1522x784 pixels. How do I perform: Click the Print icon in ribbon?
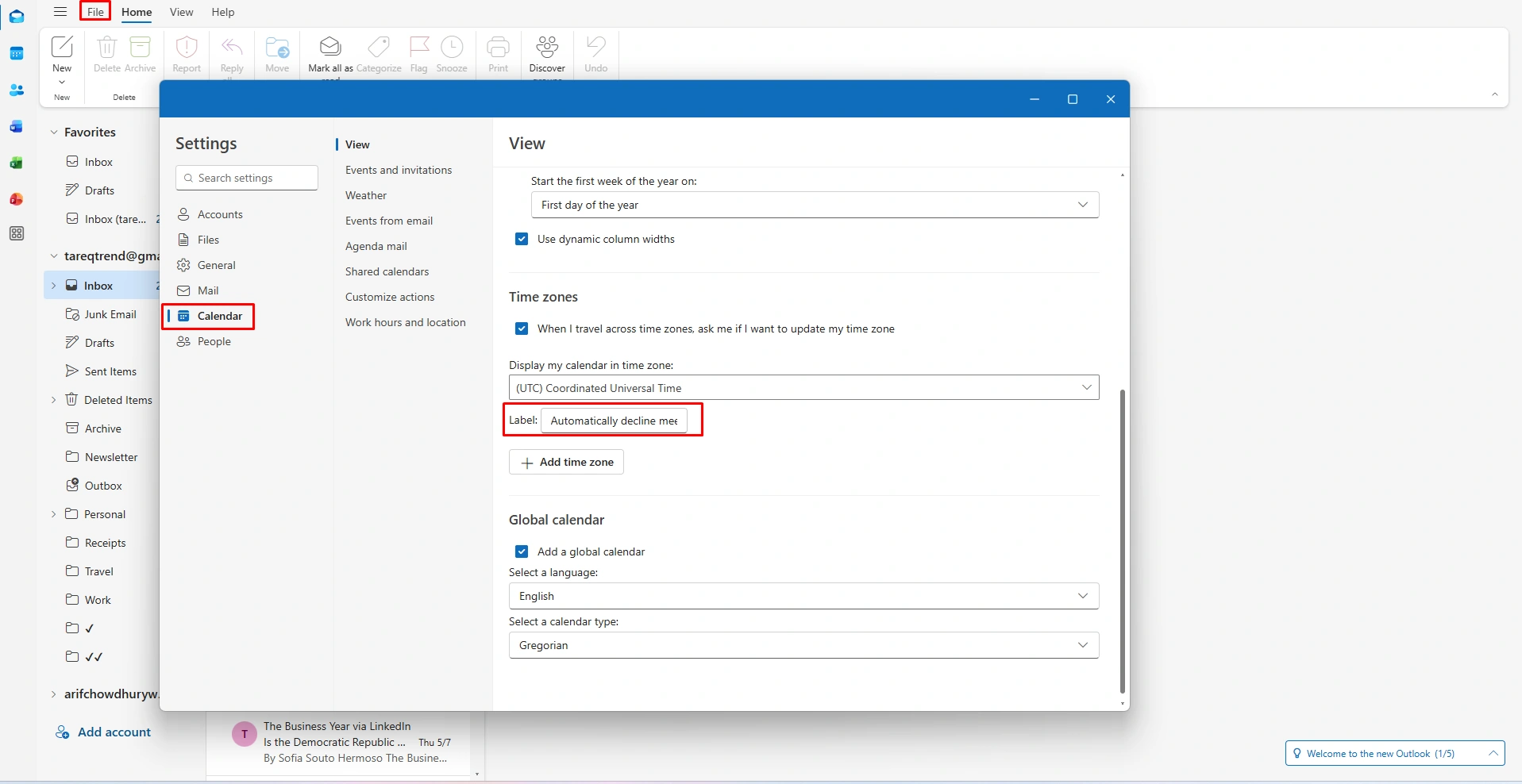coord(499,47)
